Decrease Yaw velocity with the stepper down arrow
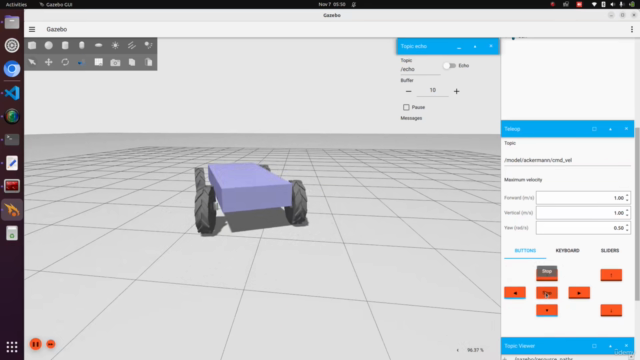 click(627, 231)
